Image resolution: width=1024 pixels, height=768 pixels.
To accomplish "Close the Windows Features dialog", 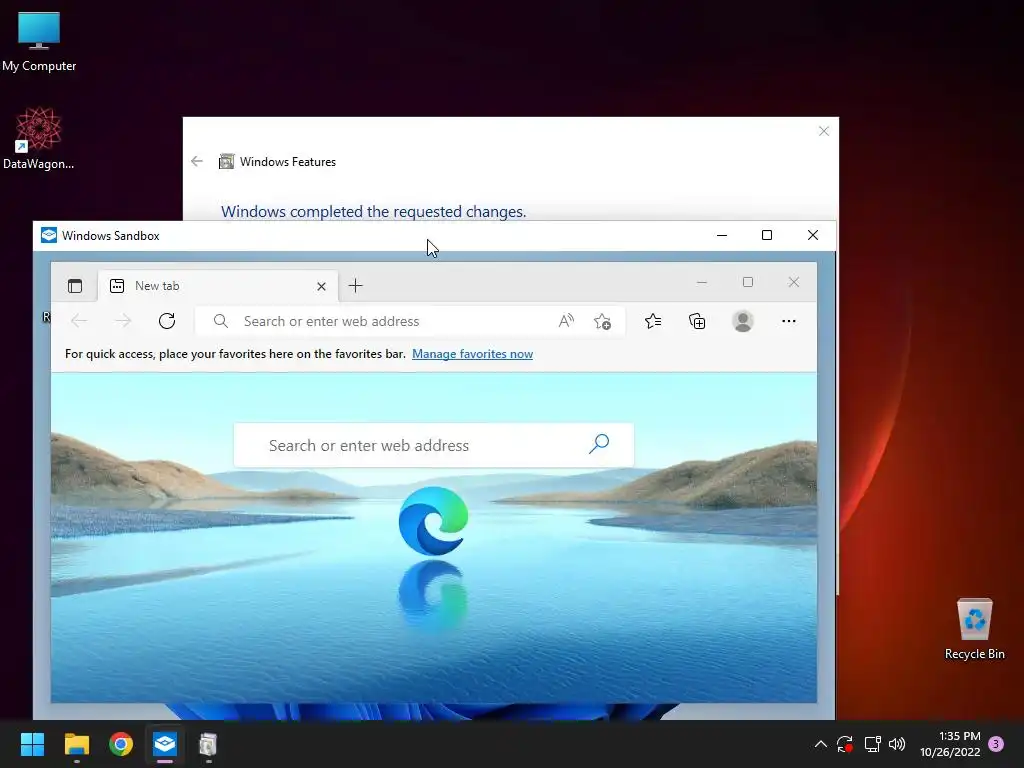I will click(824, 131).
